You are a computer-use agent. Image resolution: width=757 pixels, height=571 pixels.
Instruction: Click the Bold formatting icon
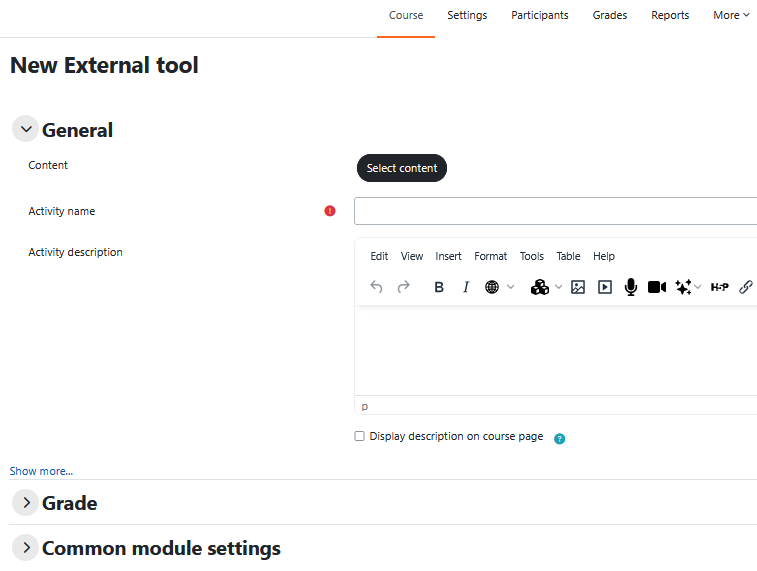[x=439, y=287]
